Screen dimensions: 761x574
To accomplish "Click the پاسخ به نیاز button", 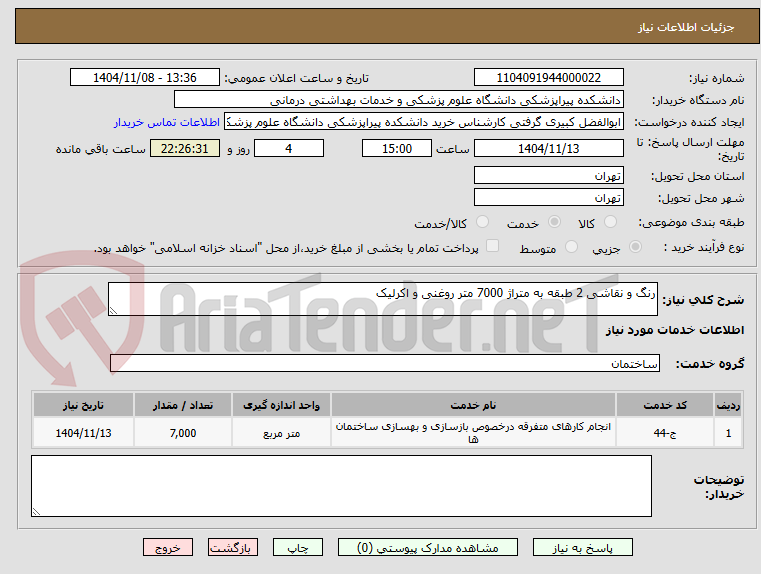I will pyautogui.click(x=582, y=547).
